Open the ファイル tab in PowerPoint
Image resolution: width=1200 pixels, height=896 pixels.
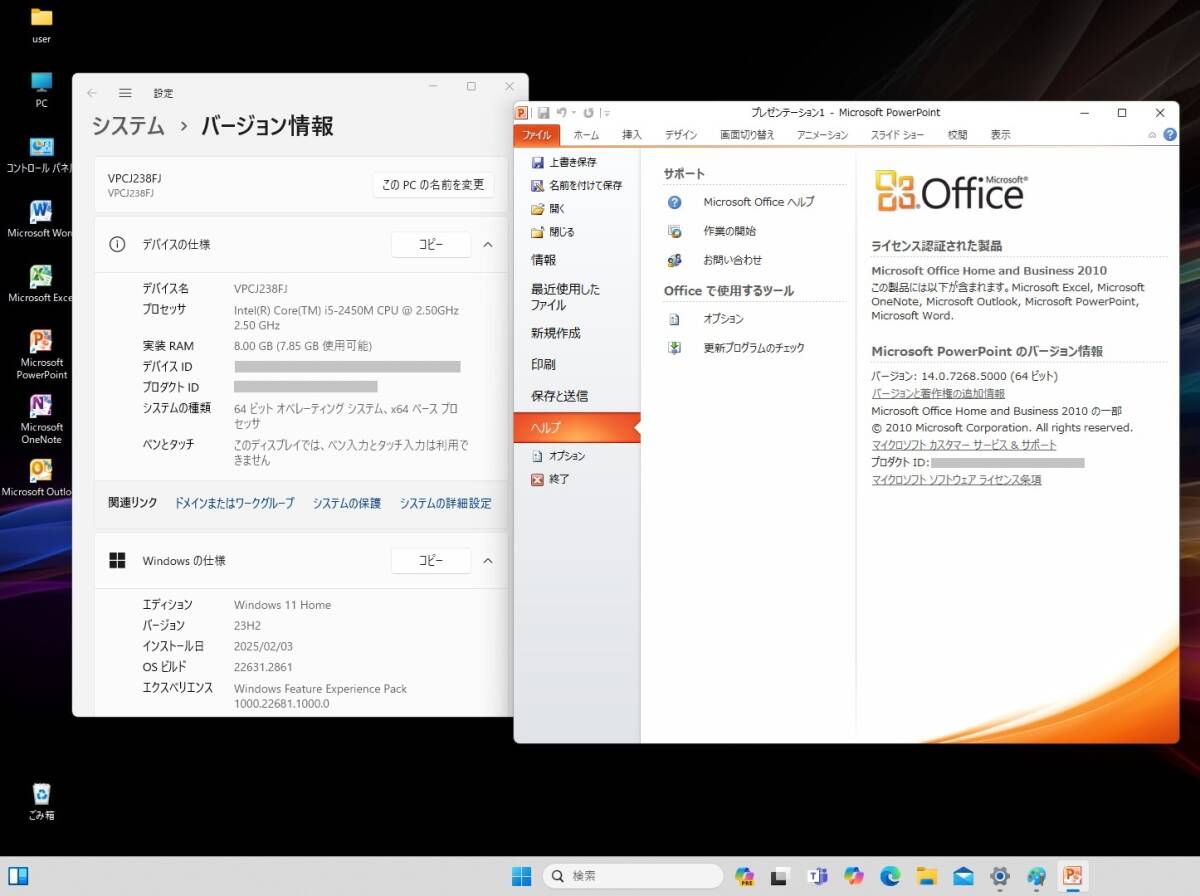[x=537, y=135]
